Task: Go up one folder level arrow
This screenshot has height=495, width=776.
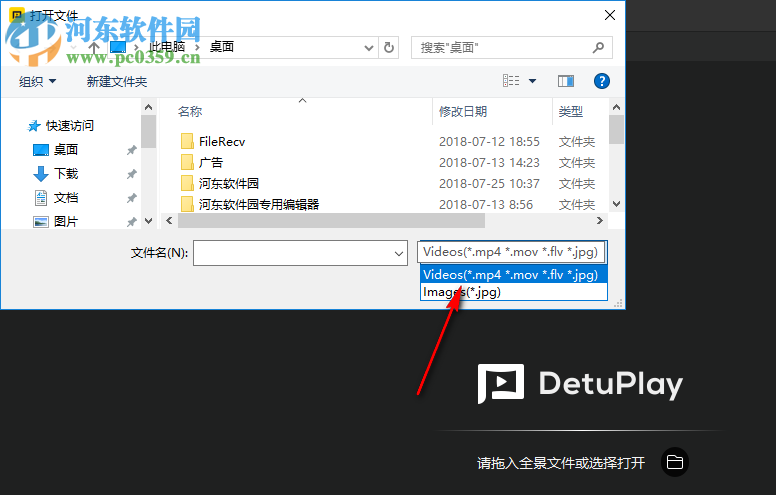Action: point(94,48)
